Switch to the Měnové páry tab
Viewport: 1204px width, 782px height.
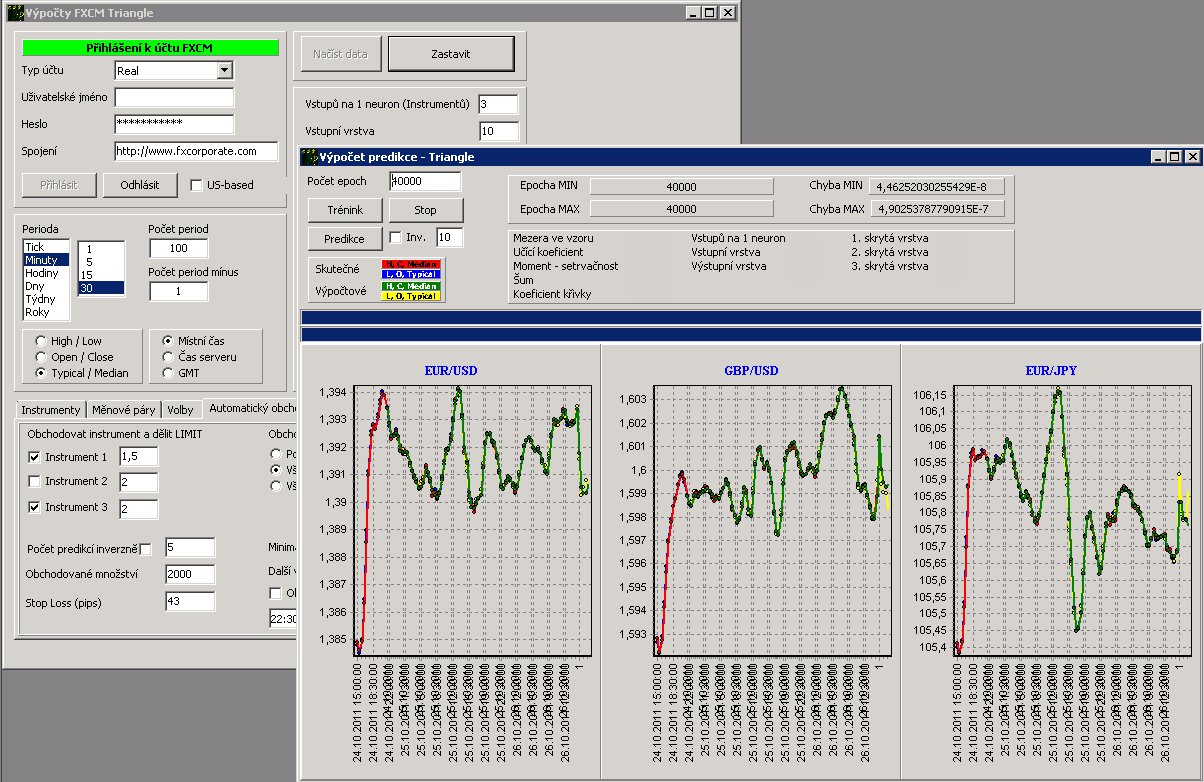(x=123, y=410)
